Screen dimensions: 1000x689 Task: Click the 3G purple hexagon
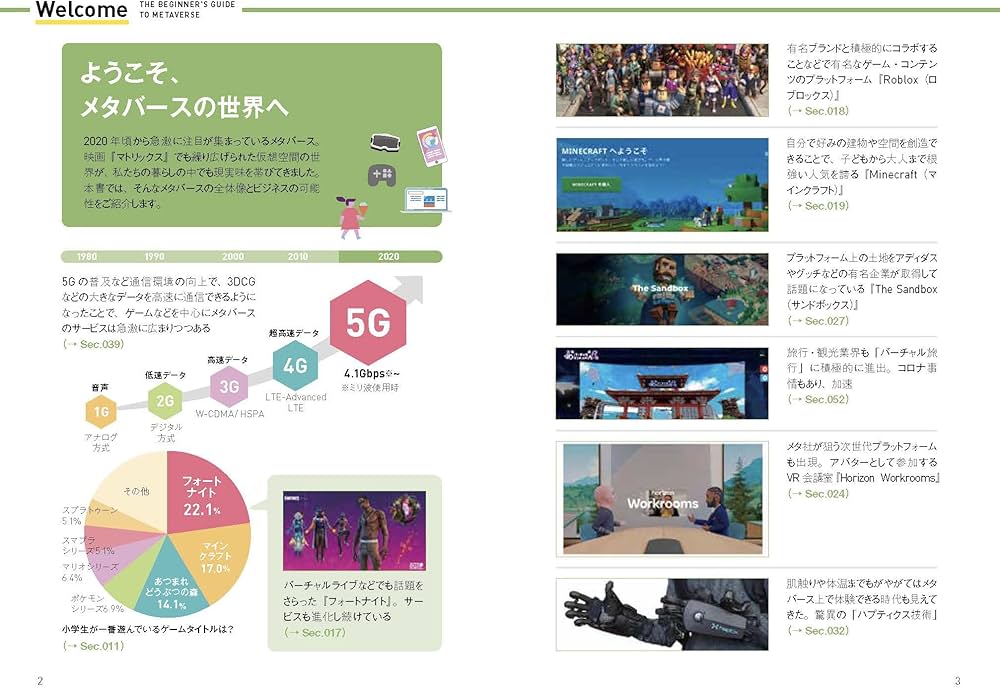tap(229, 387)
